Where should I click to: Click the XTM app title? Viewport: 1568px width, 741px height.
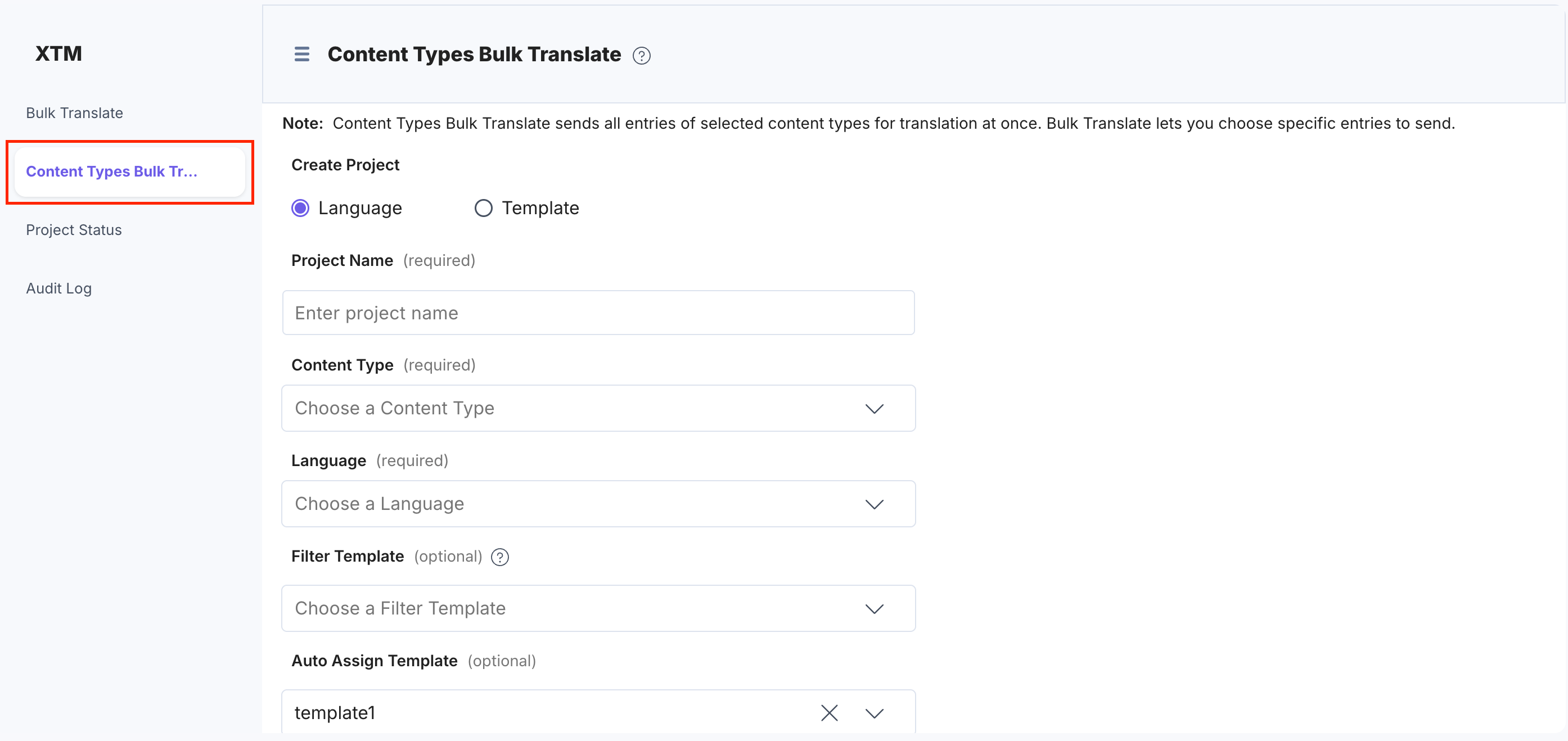(58, 53)
